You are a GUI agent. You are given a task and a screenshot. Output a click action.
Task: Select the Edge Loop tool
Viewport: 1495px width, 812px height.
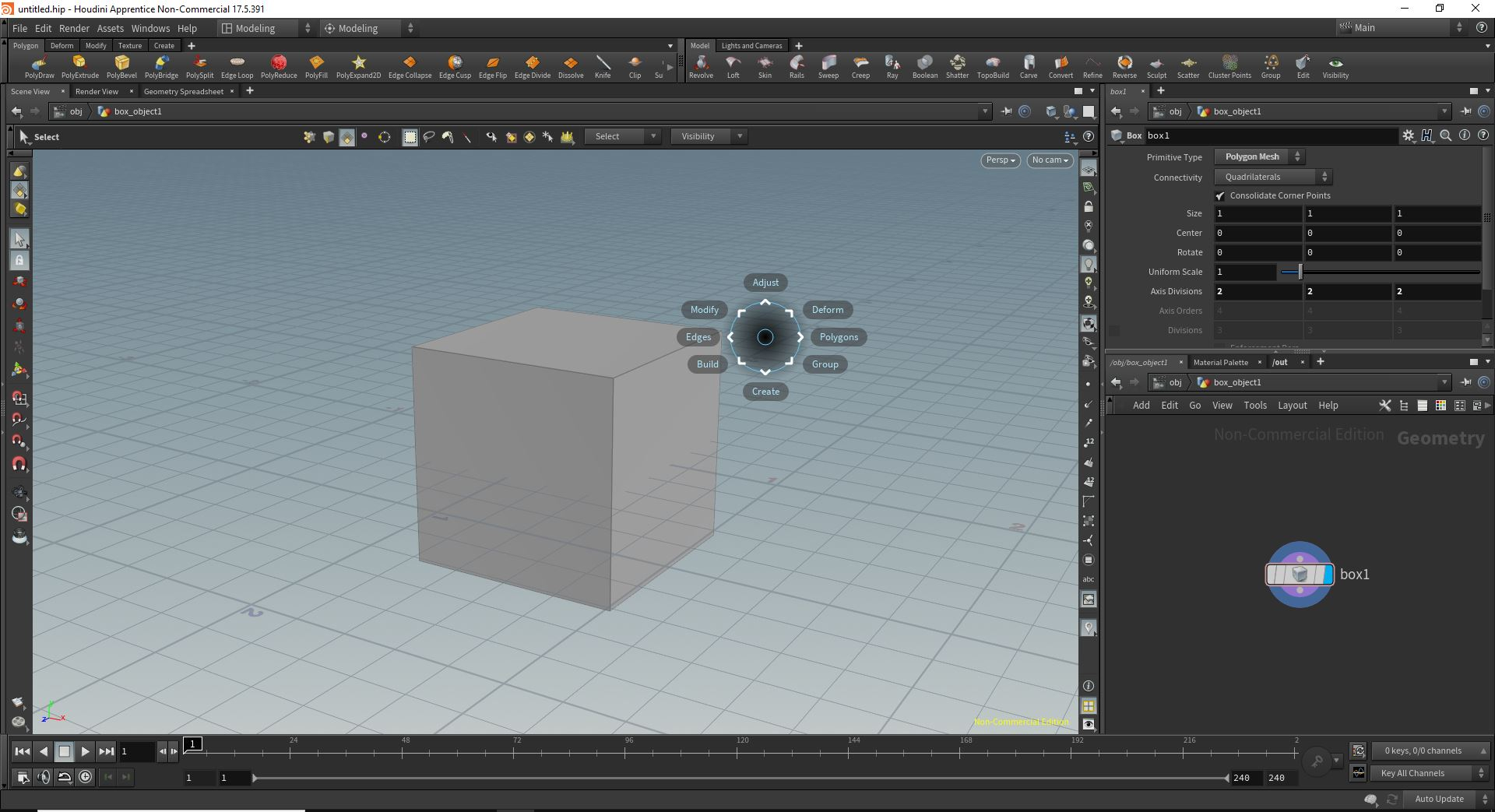[x=237, y=67]
